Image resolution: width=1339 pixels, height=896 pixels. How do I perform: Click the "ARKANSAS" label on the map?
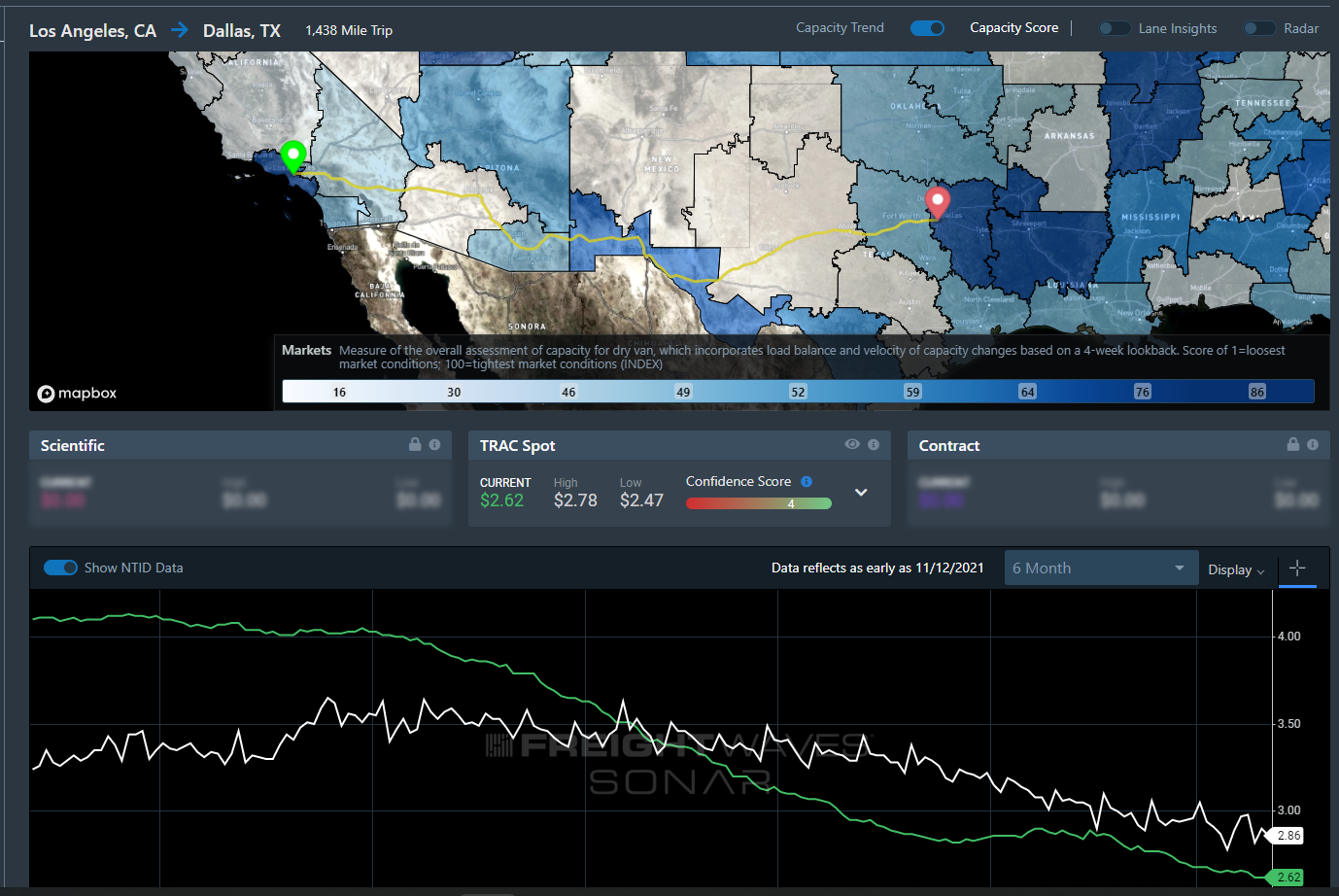1069,136
